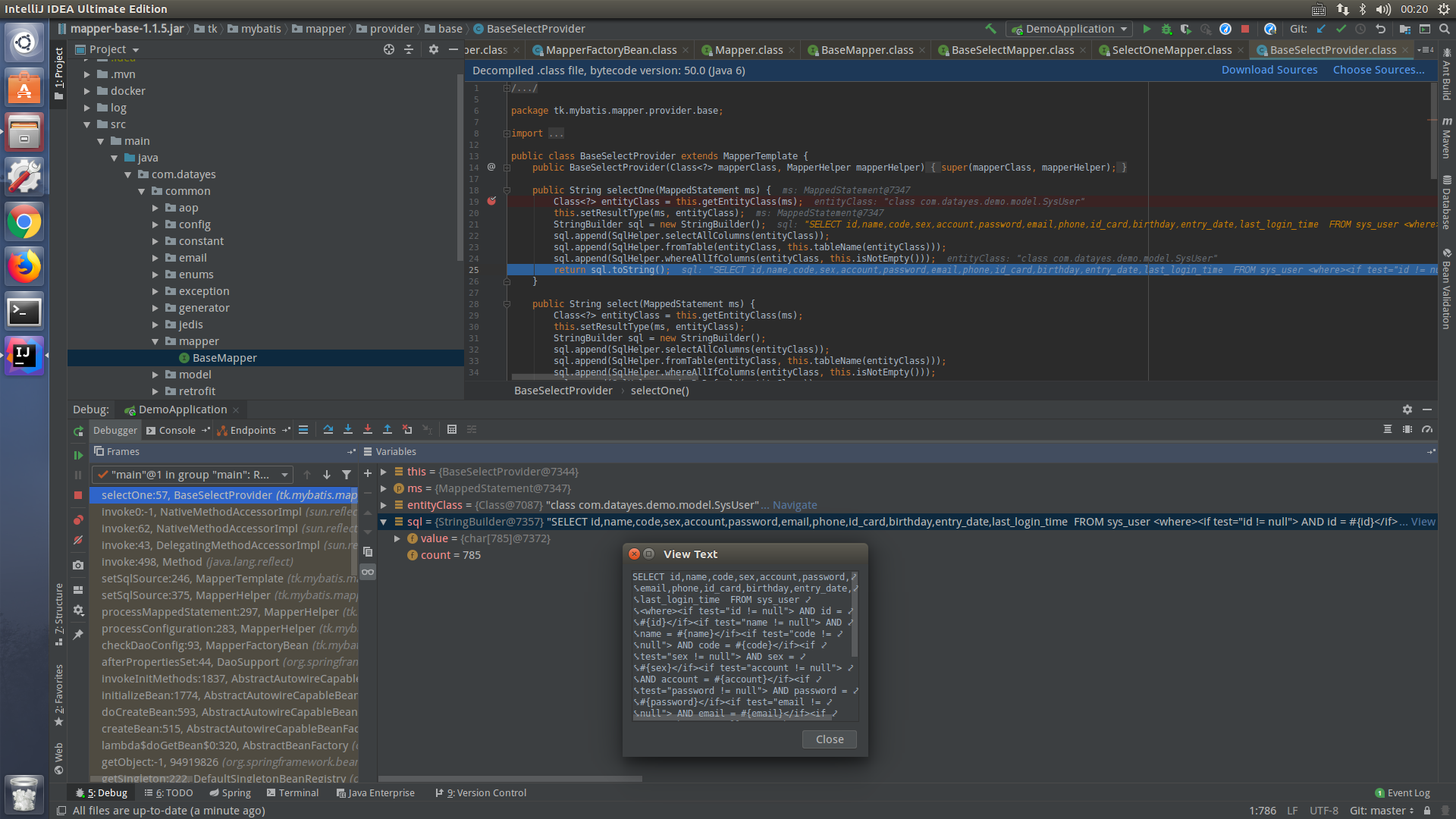Viewport: 1456px width, 819px height.
Task: Open the Console tab in debug panel
Action: (x=177, y=430)
